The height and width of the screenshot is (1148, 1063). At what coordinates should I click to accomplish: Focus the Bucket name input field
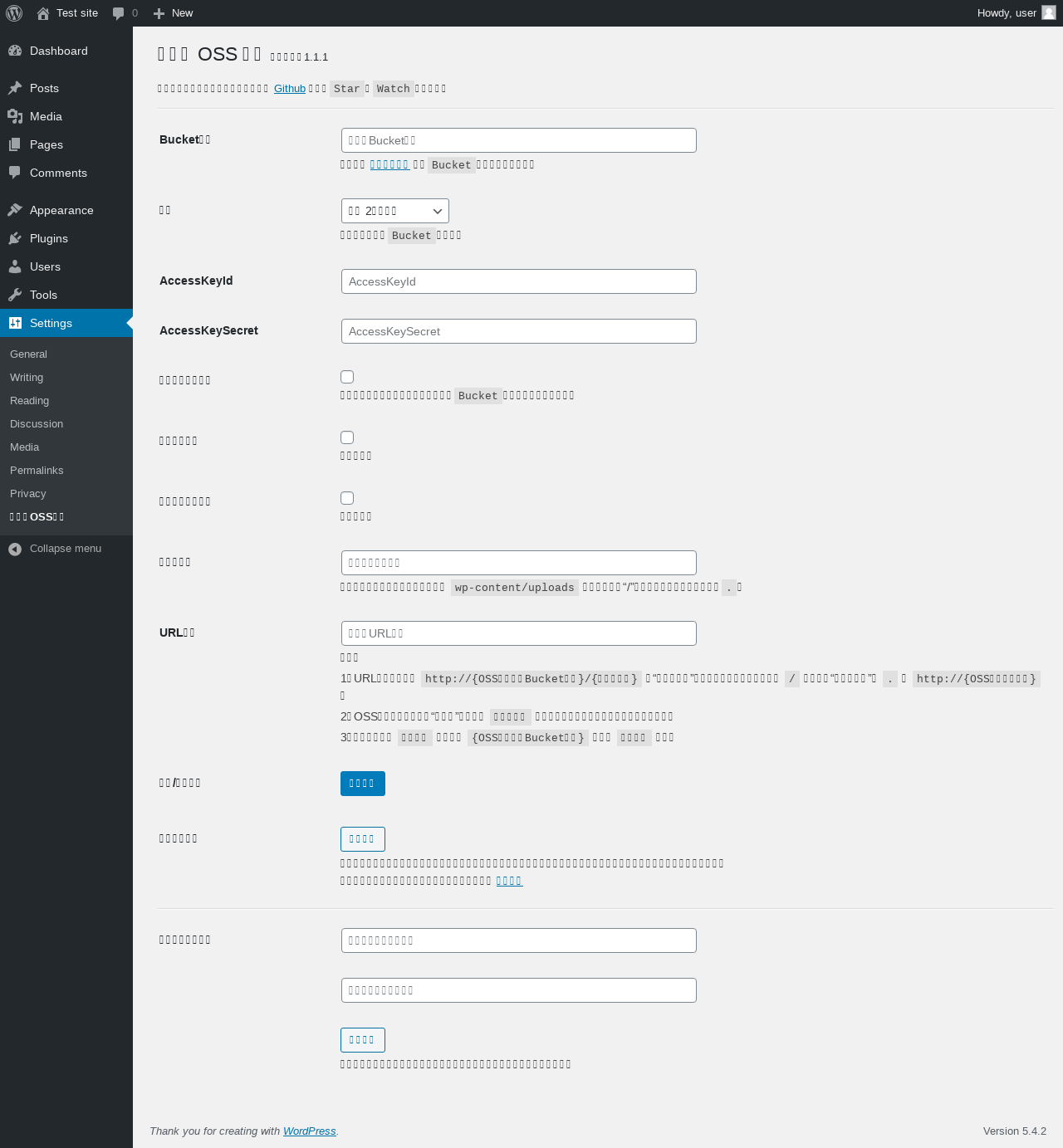519,140
